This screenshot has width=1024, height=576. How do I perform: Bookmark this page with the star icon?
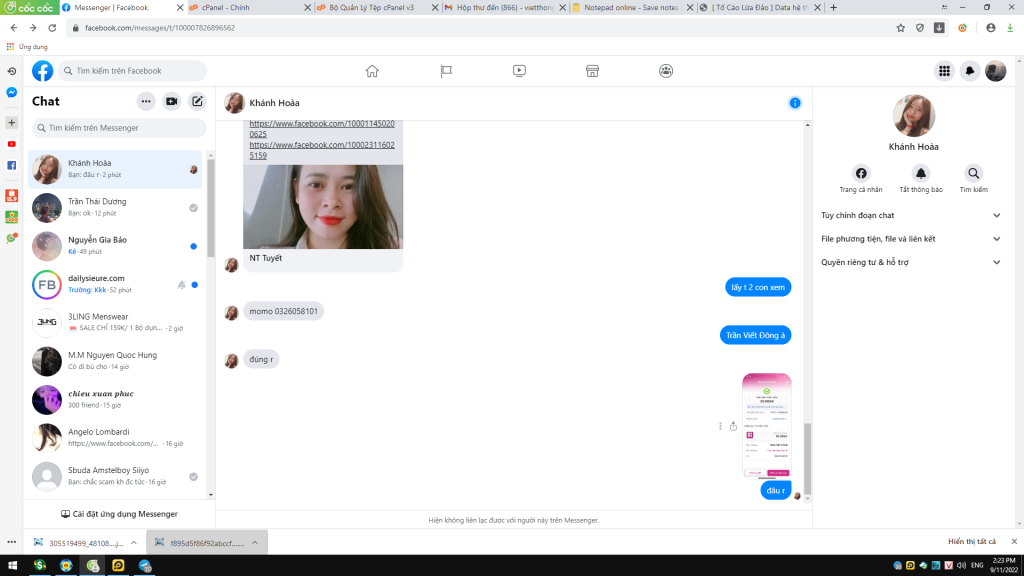(900, 28)
